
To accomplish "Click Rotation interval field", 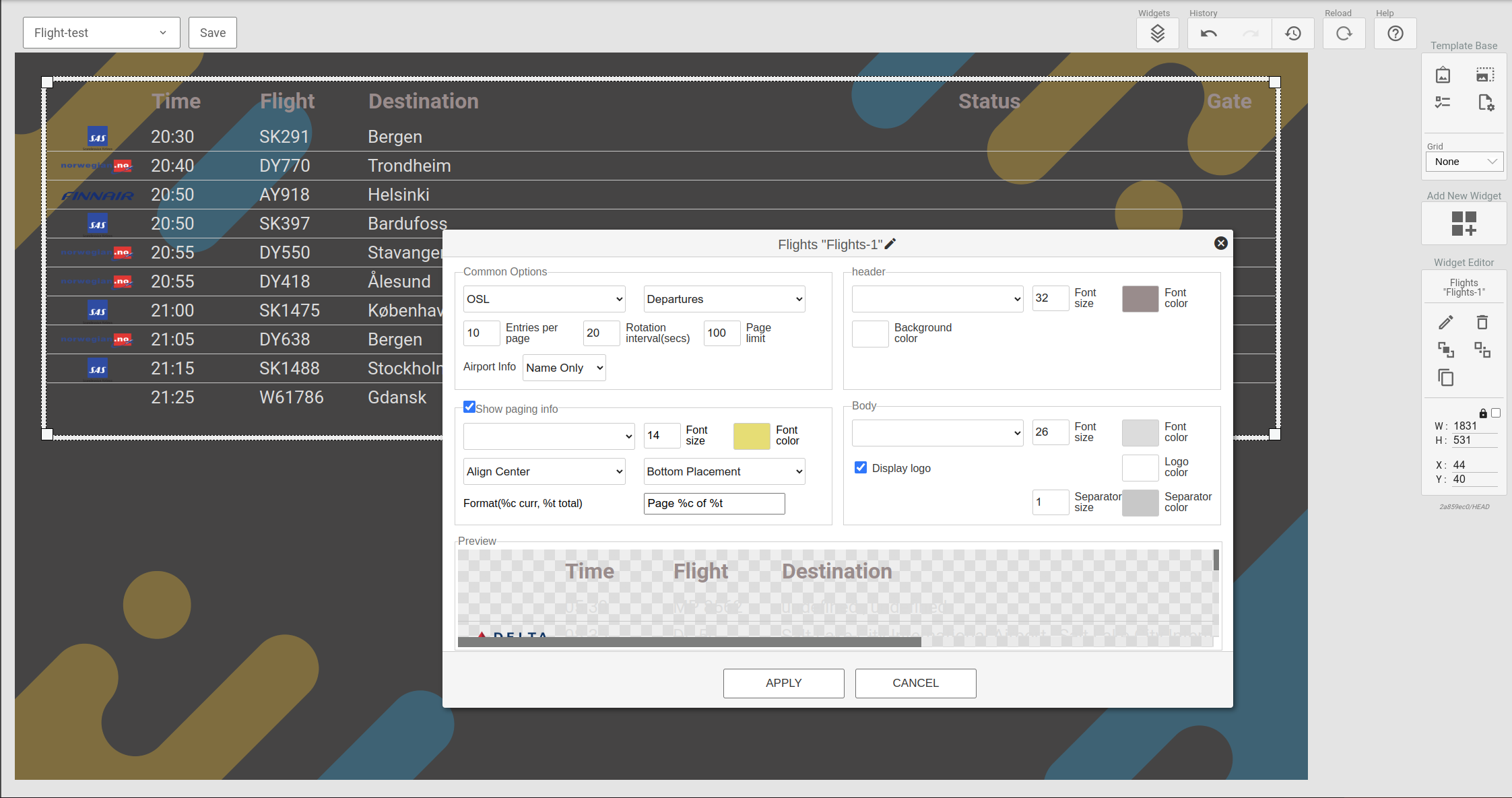I will [x=601, y=333].
